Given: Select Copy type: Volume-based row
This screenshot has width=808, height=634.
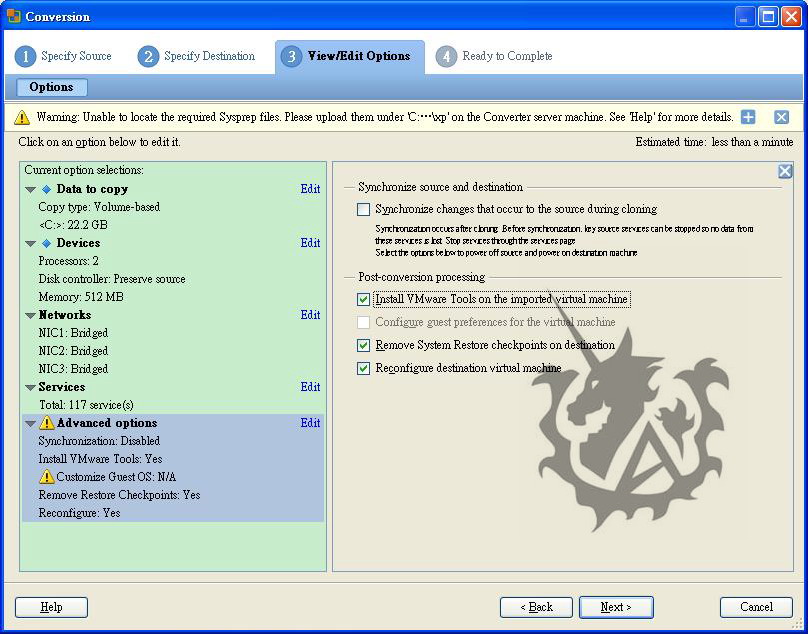Looking at the screenshot, I should 99,207.
